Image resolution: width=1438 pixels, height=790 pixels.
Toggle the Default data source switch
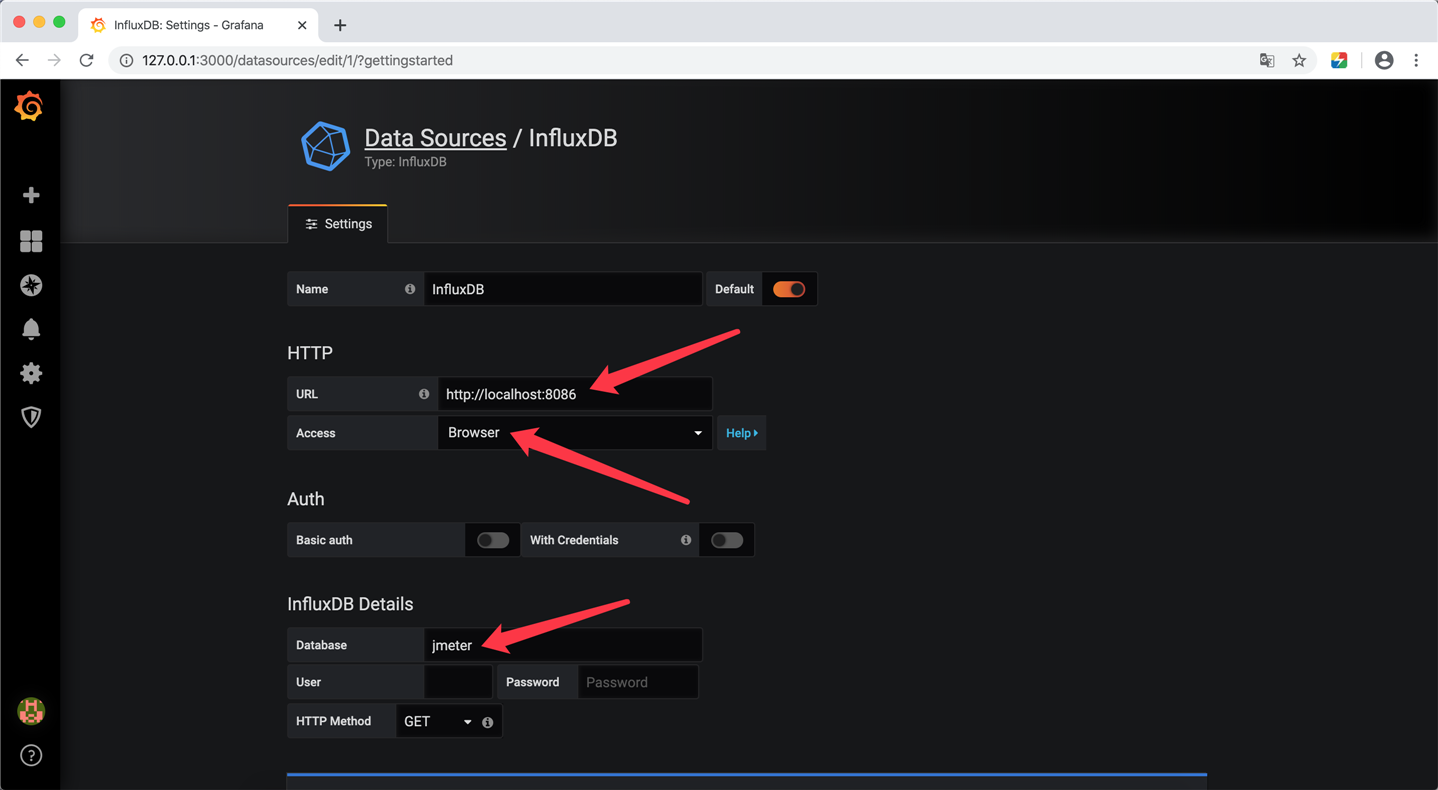coord(789,289)
